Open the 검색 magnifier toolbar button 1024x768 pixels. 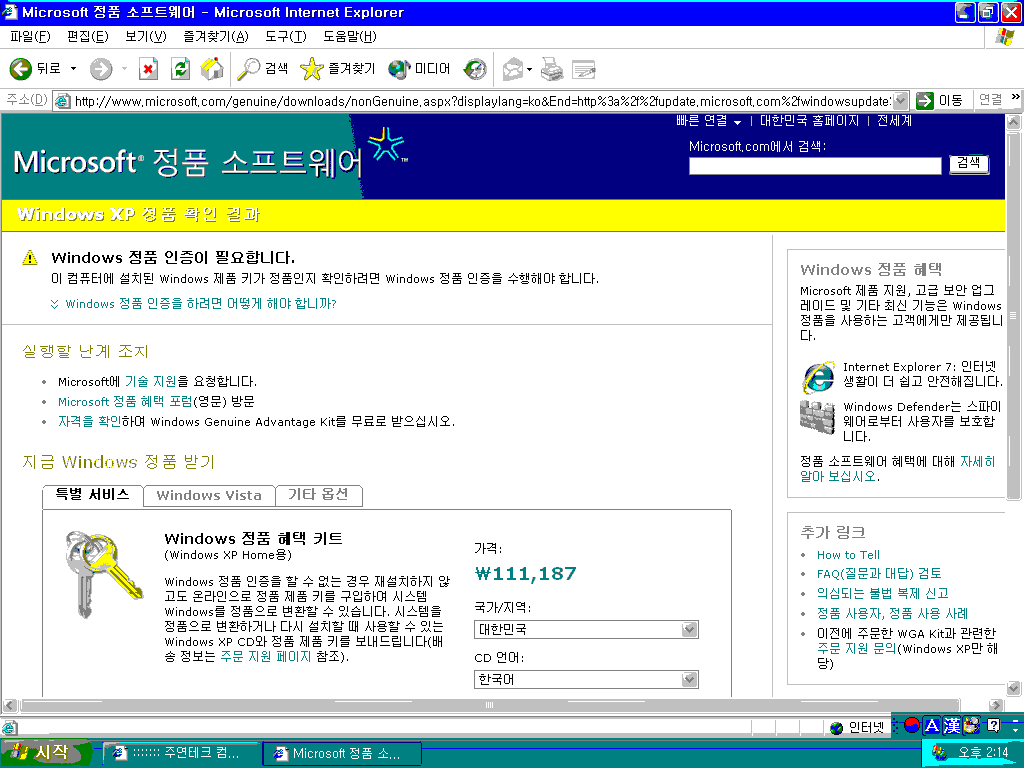click(x=262, y=69)
